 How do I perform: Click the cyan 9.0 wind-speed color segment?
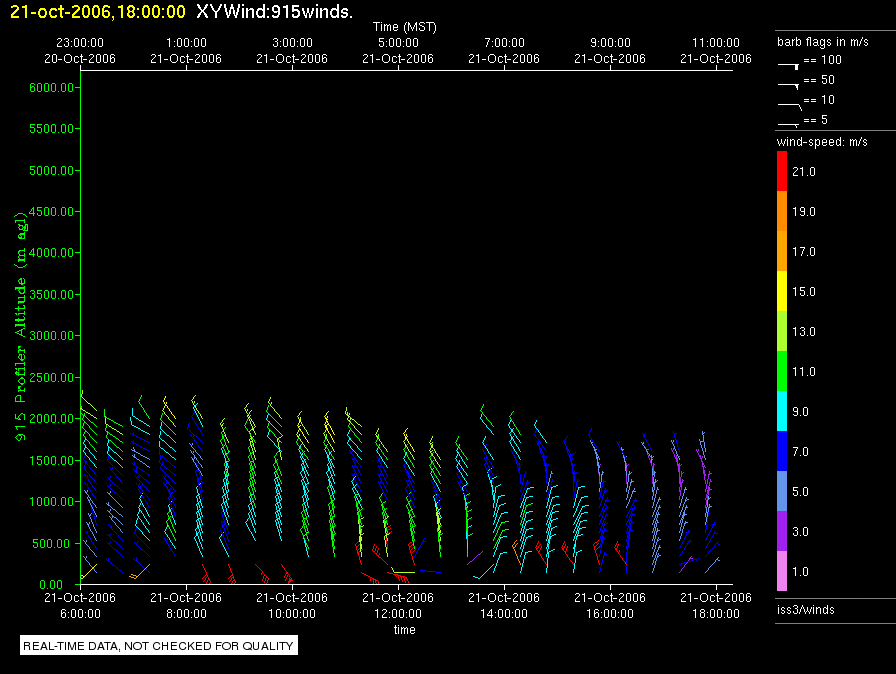(782, 411)
